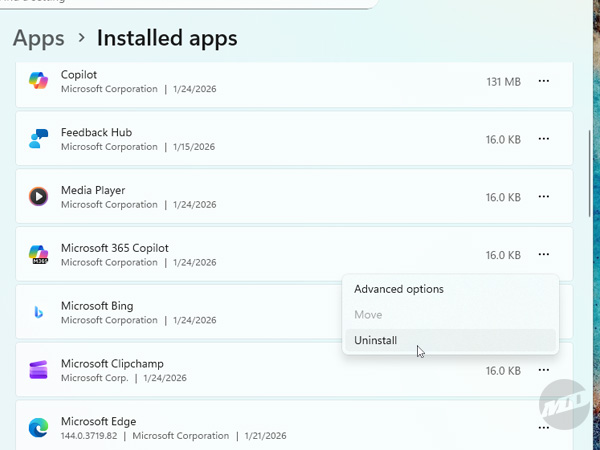Open more options for Microsoft Clipchamp
This screenshot has width=600, height=450.
[544, 371]
